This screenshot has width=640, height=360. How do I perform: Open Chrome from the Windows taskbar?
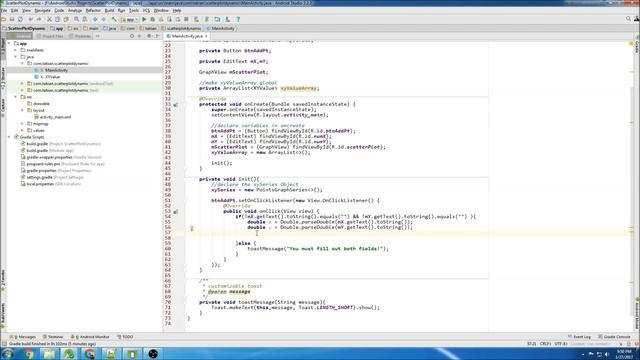tap(29, 353)
